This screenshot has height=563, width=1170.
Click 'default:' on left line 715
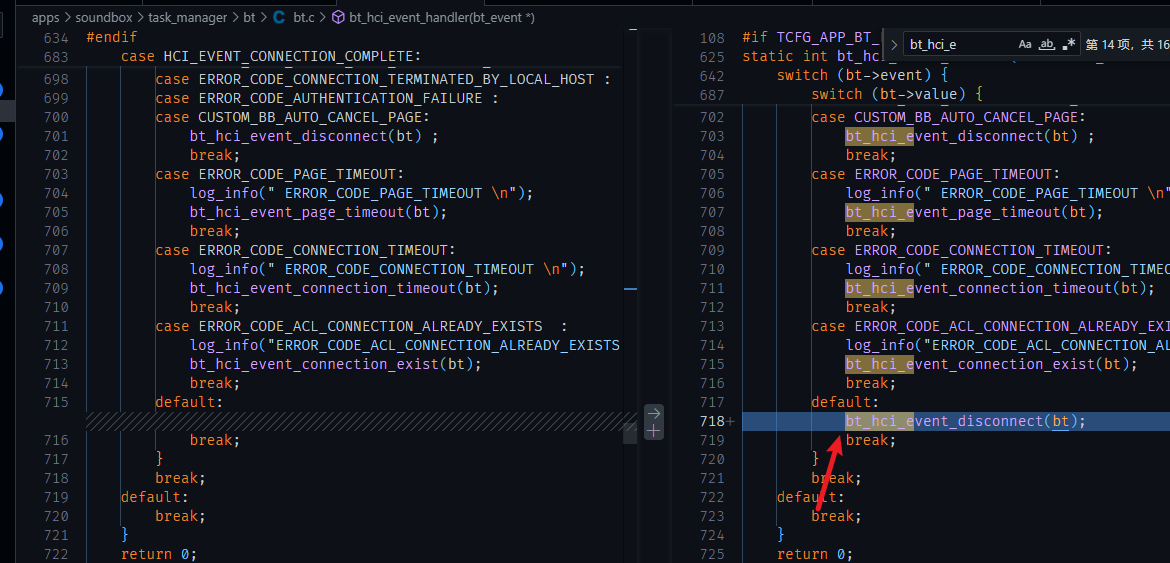tap(189, 402)
